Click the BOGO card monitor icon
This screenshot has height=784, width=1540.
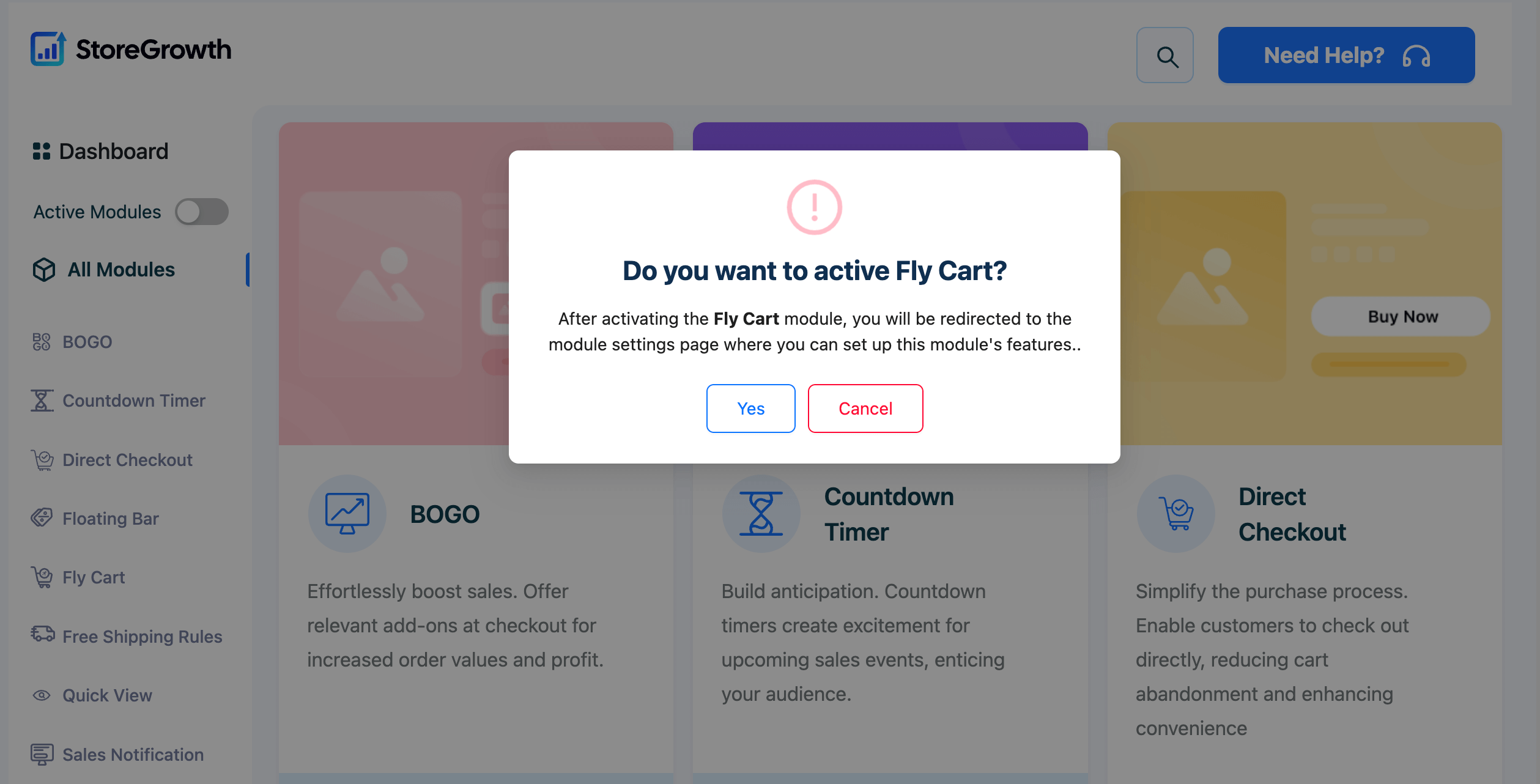[x=346, y=513]
